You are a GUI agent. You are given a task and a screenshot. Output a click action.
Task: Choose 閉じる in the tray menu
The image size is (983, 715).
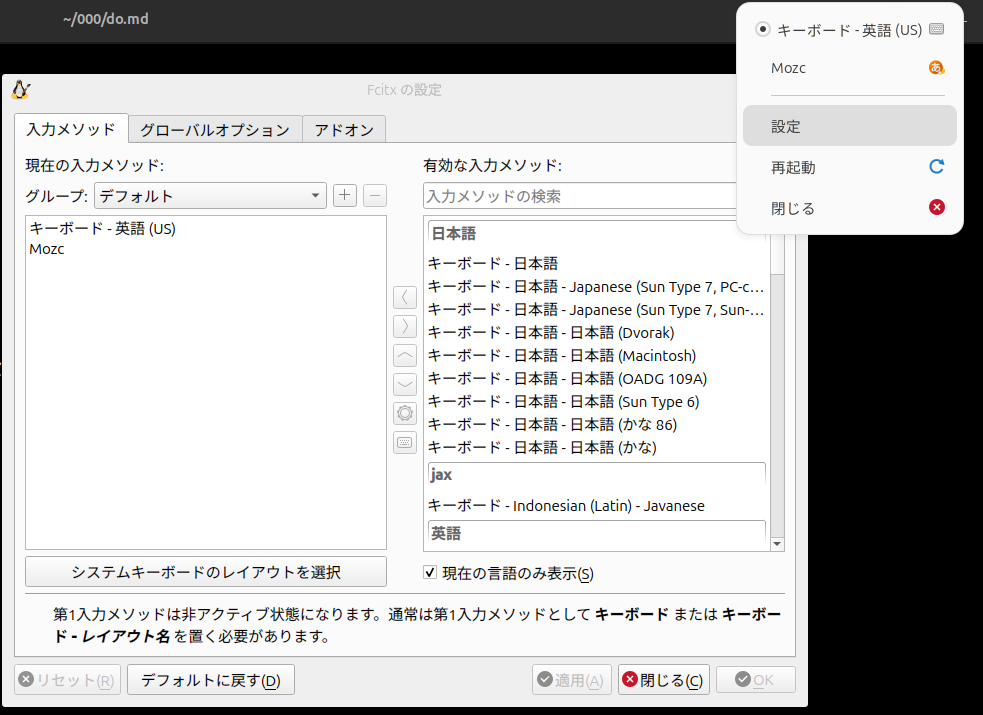point(850,208)
